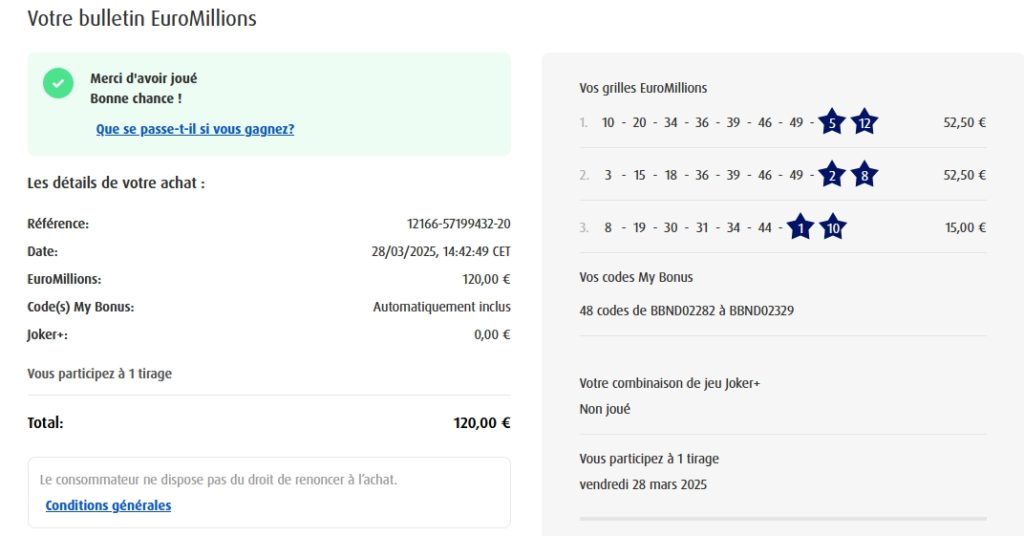Click star number 10 in grid 3

click(833, 227)
